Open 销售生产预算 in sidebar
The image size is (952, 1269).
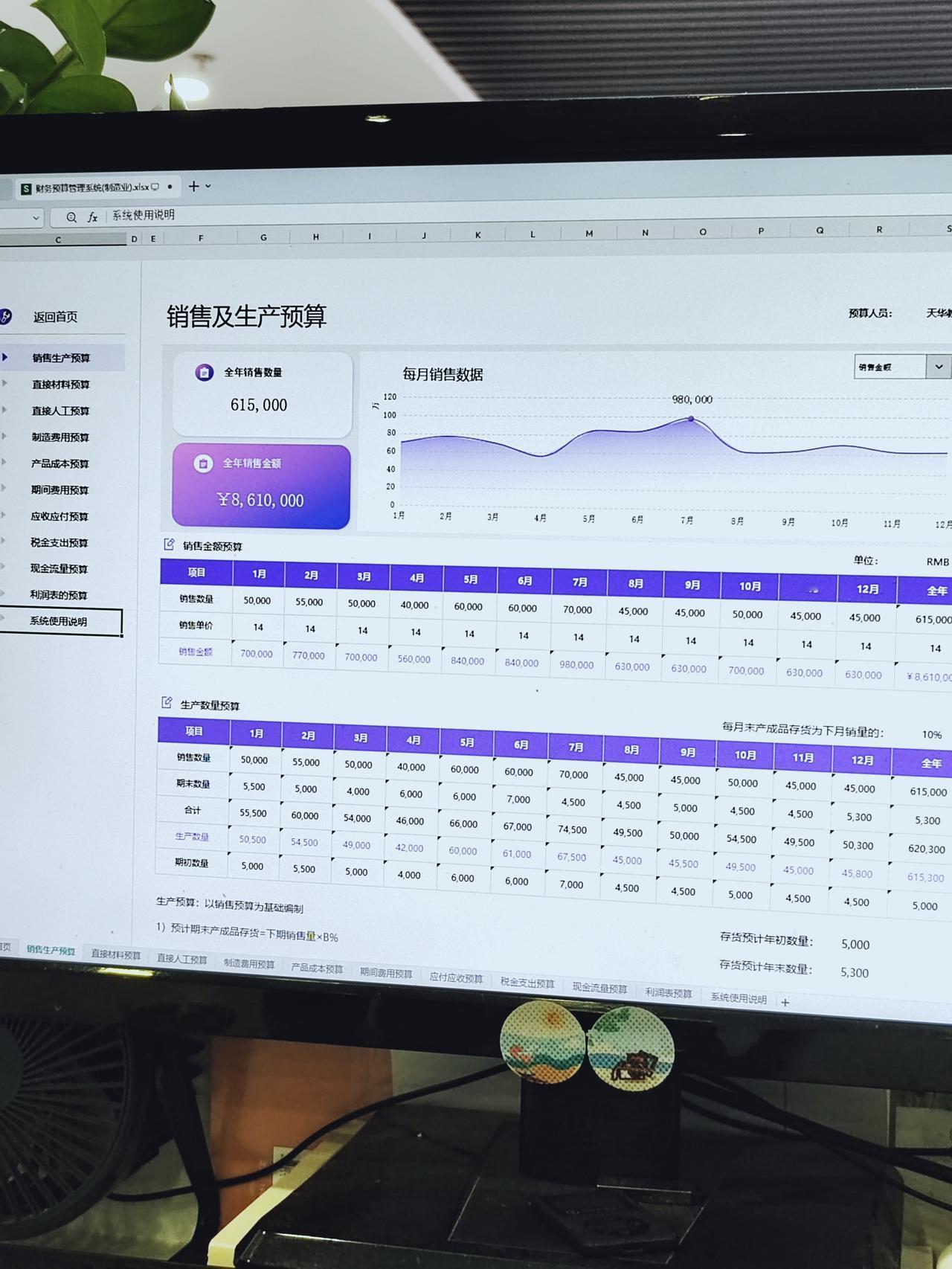[61, 358]
